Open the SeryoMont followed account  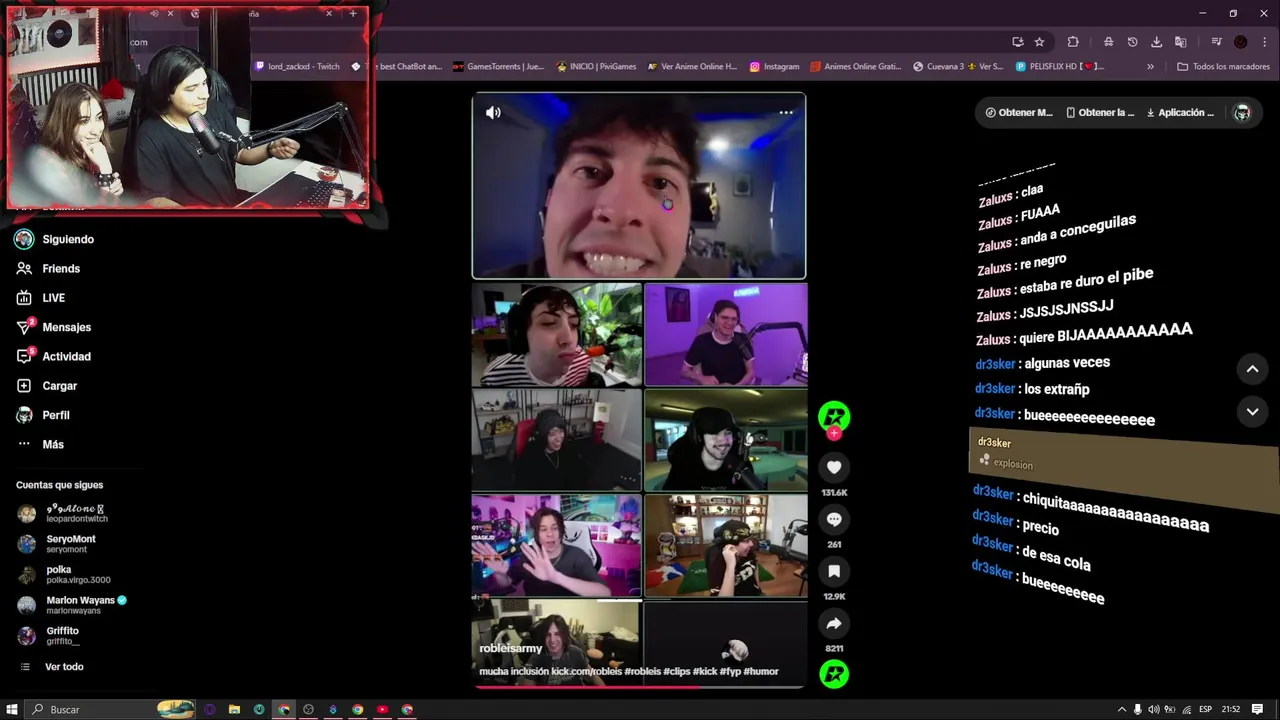[x=57, y=544]
